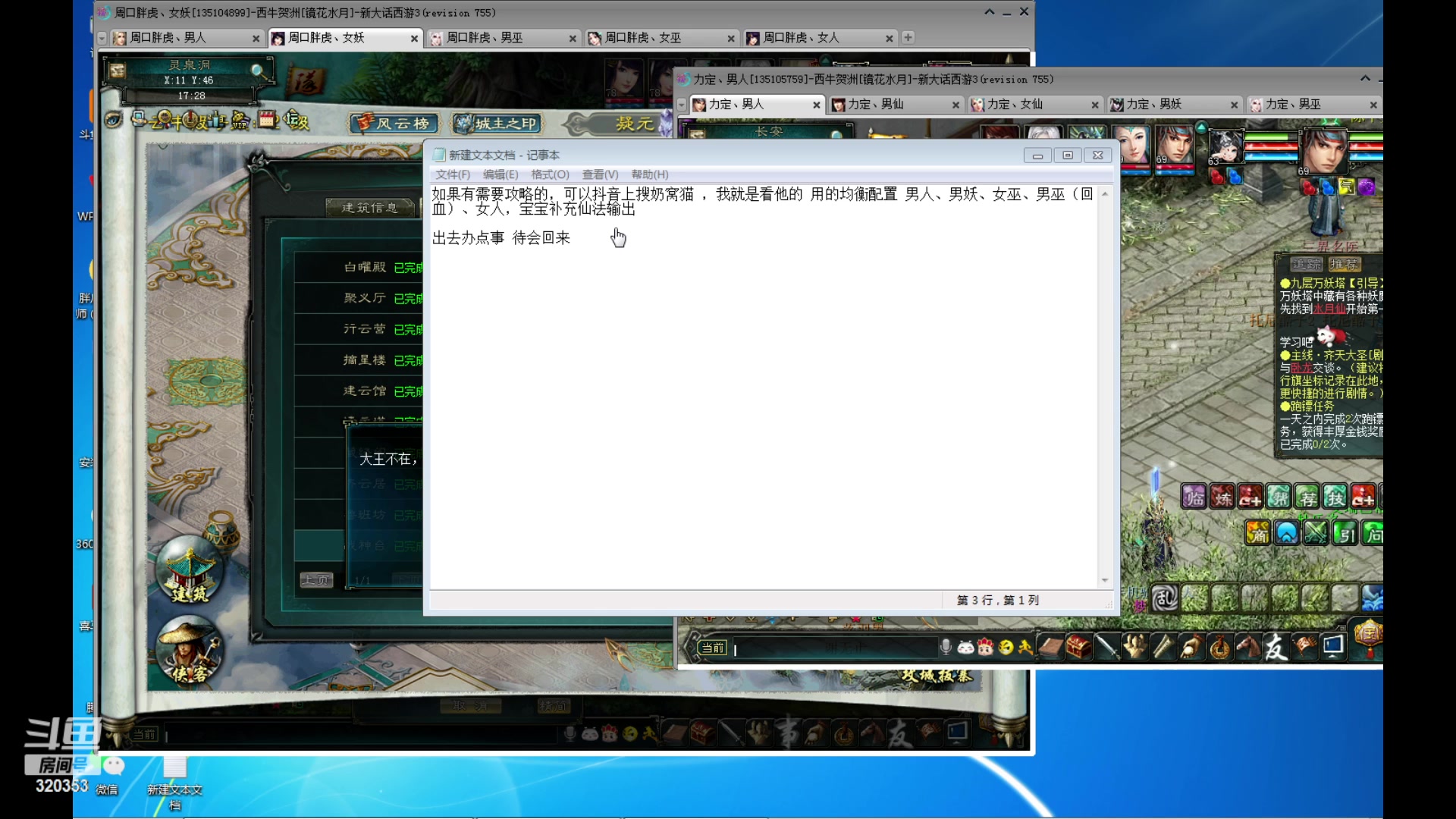Viewport: 1456px width, 819px height.
Task: Toggle the microphone in right game chat bar
Action: click(946, 647)
